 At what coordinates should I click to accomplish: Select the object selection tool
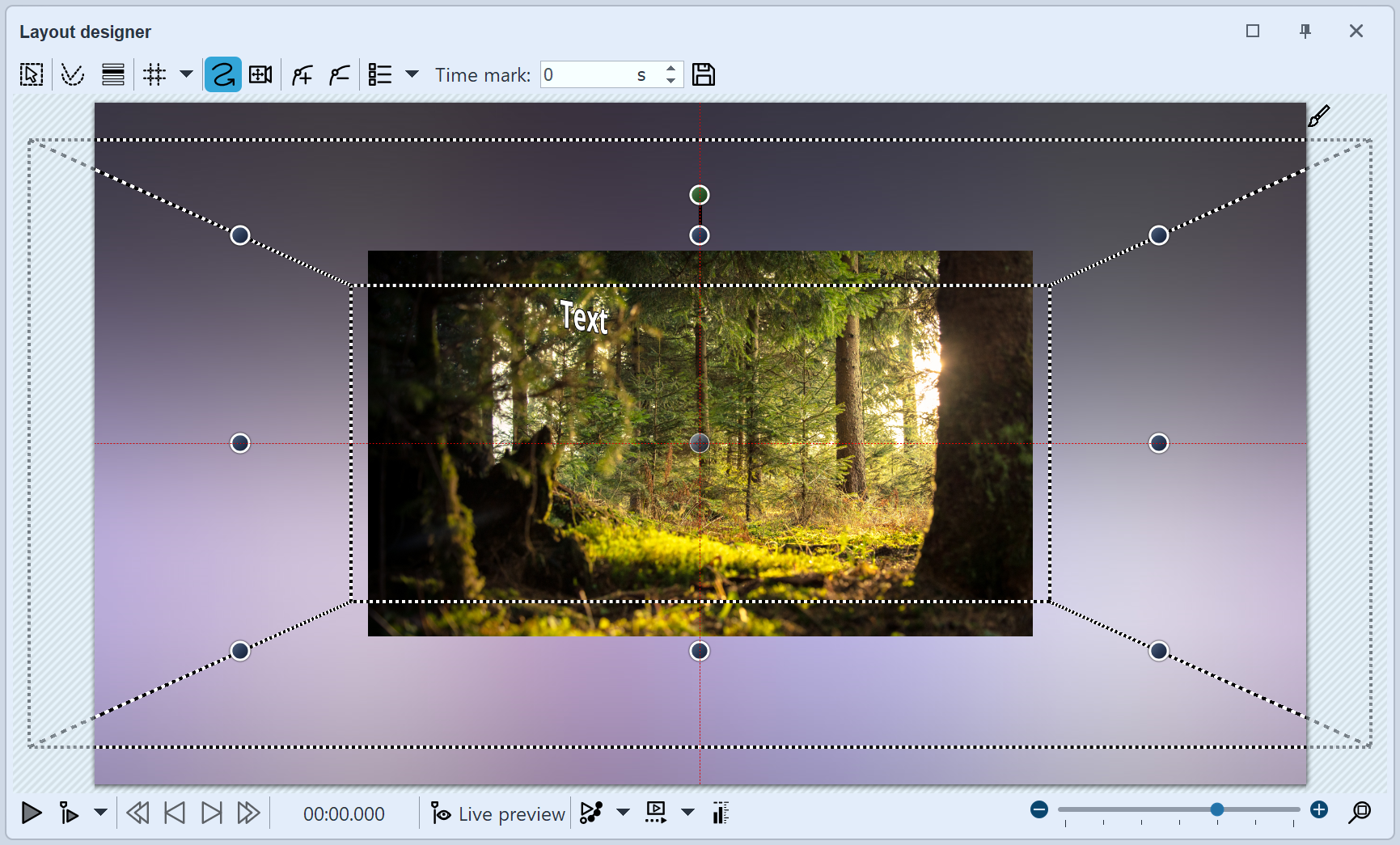pyautogui.click(x=31, y=74)
